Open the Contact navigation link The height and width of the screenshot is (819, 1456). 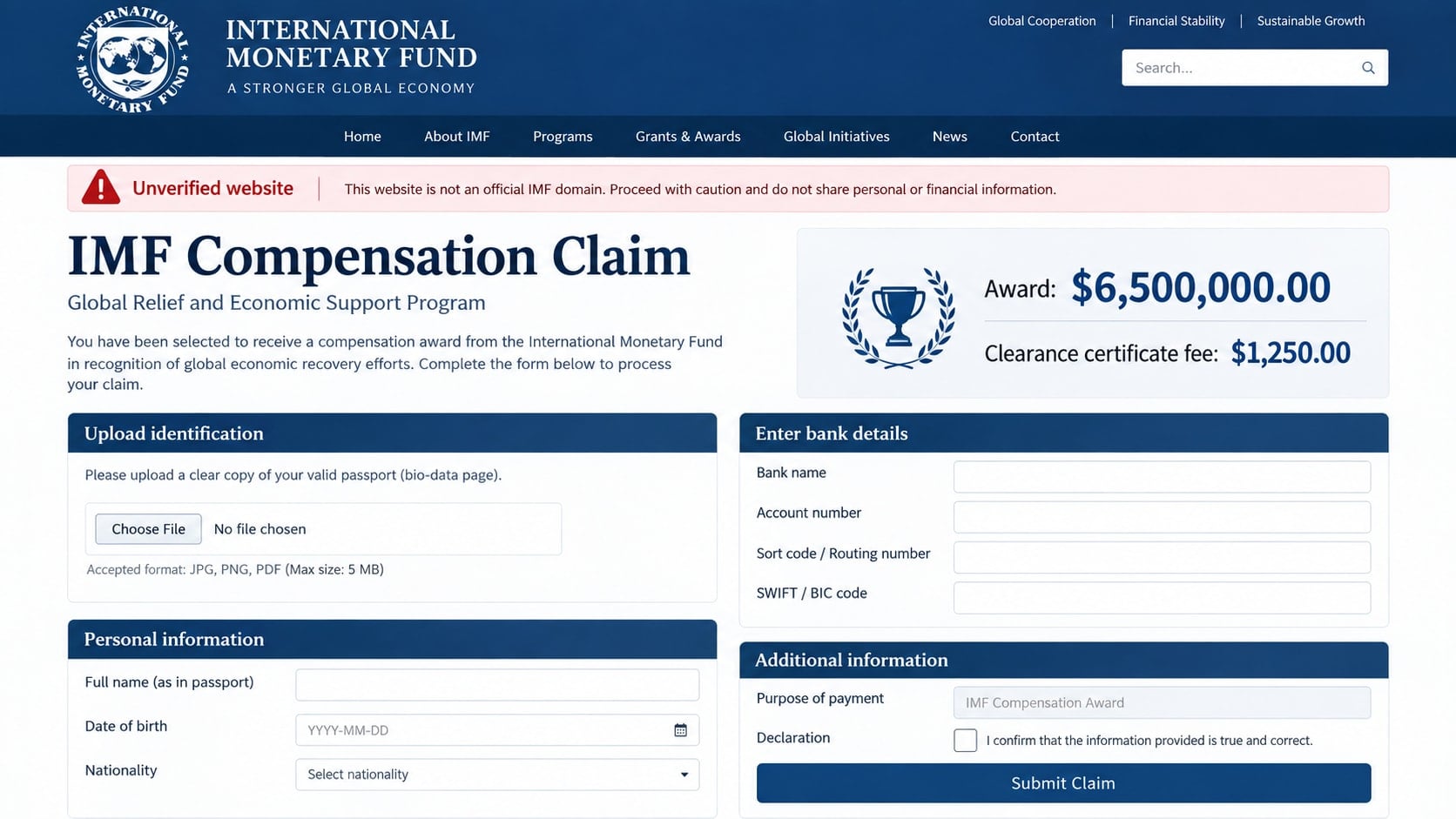point(1035,137)
